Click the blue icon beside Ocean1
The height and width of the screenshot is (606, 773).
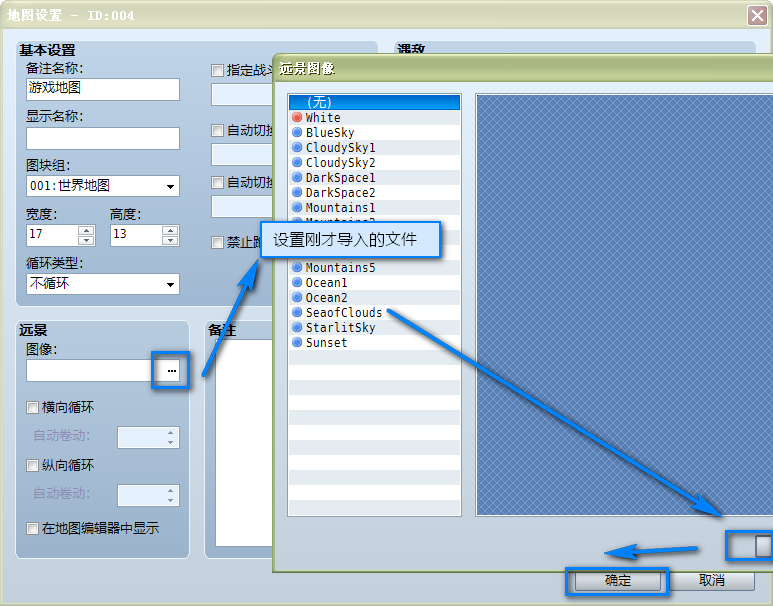pos(297,283)
